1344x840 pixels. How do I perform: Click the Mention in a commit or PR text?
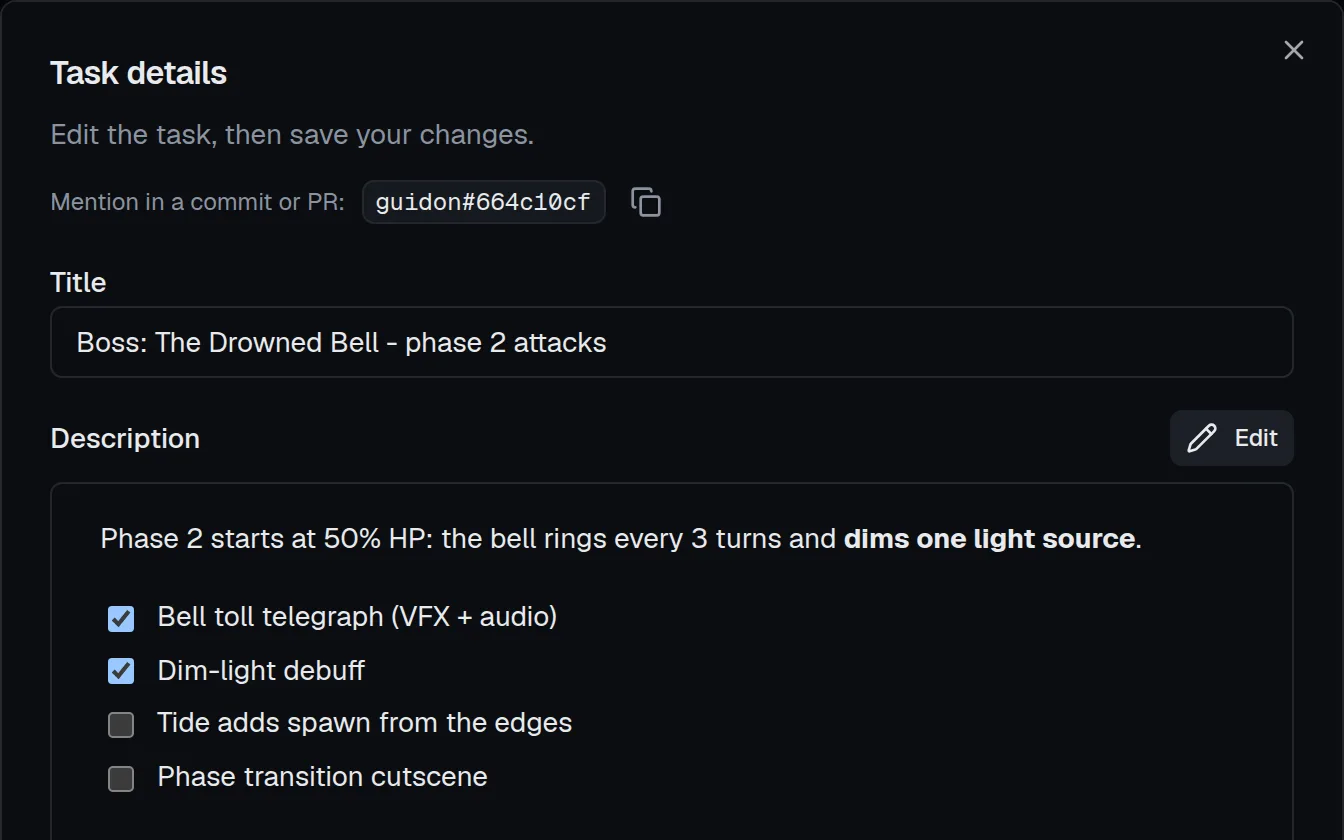coord(198,202)
